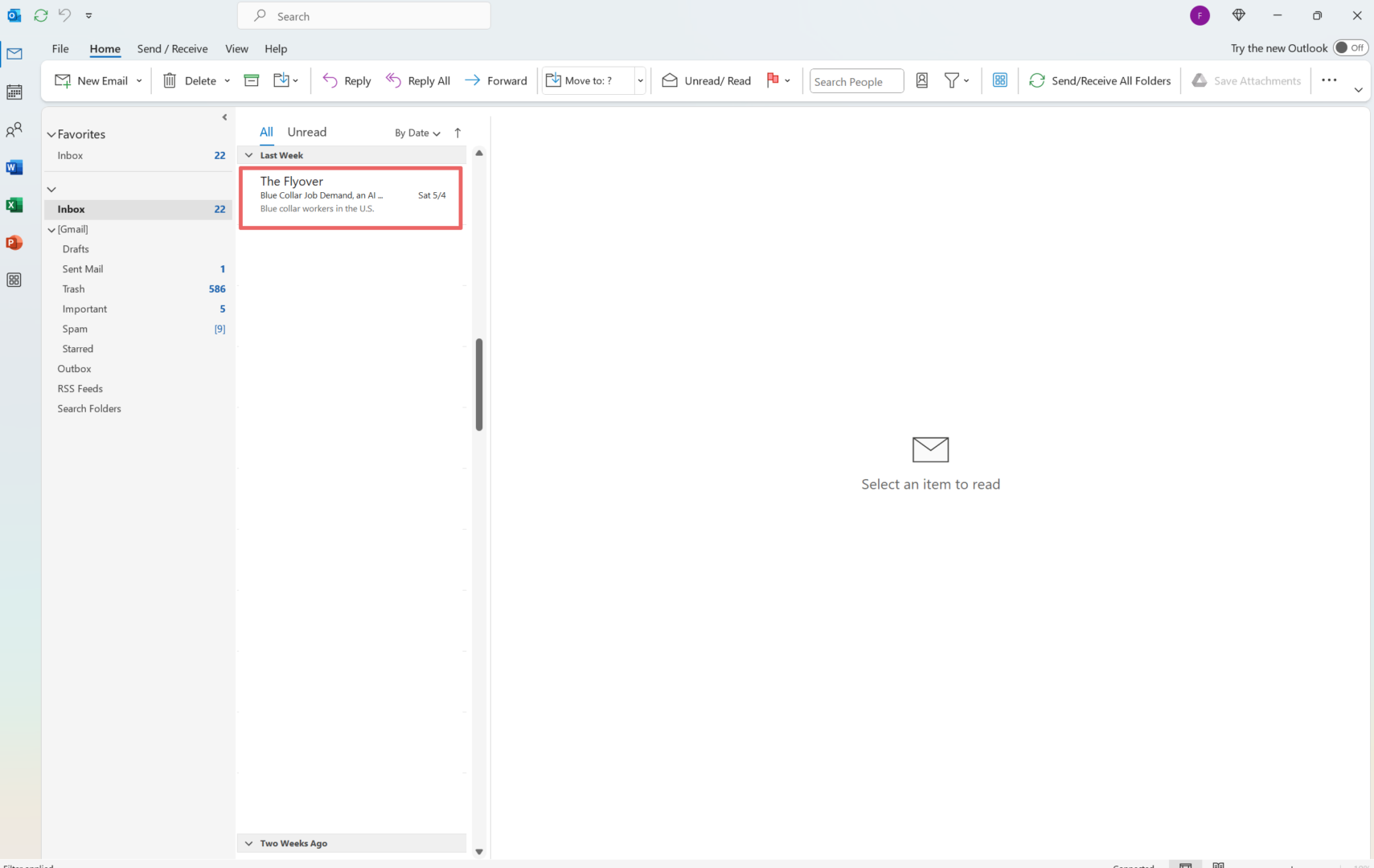The width and height of the screenshot is (1374, 868).
Task: Open the Mail view in sidebar
Action: click(14, 54)
